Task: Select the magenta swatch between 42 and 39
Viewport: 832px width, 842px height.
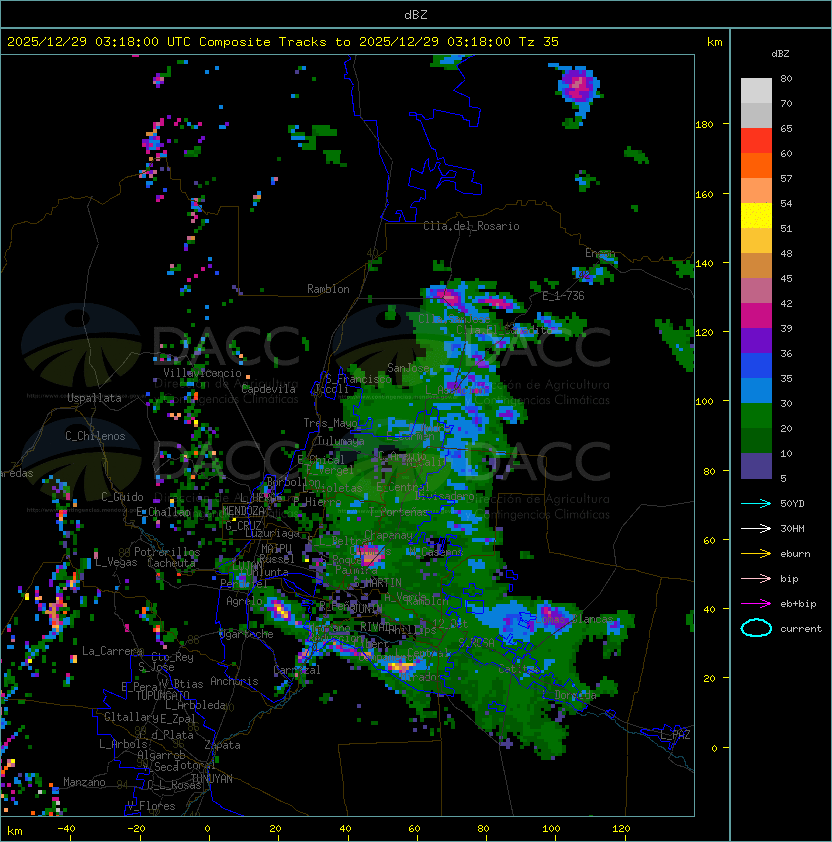Action: (x=756, y=316)
